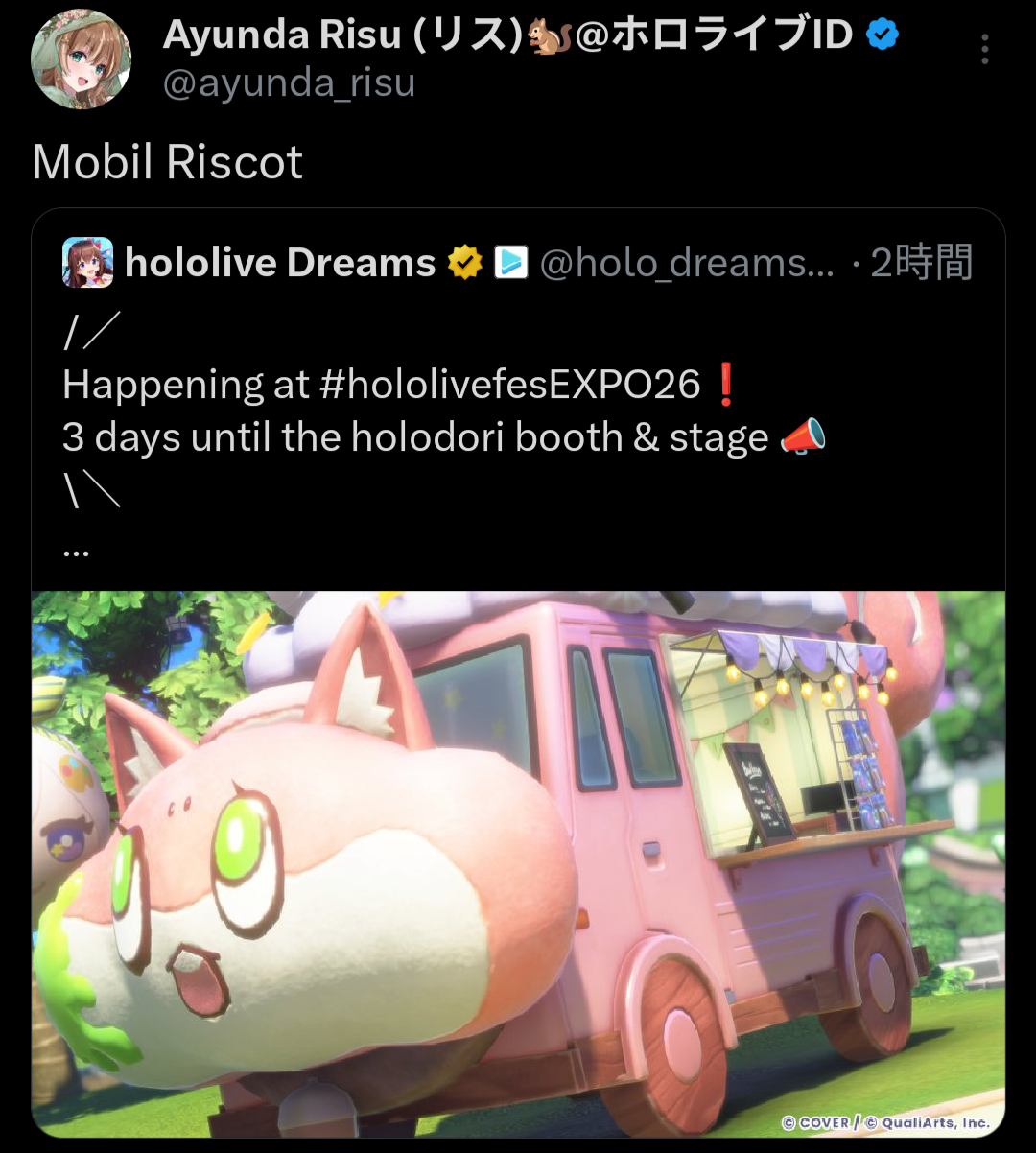Tap the gold verified badge on hololive Dreams

point(465,262)
